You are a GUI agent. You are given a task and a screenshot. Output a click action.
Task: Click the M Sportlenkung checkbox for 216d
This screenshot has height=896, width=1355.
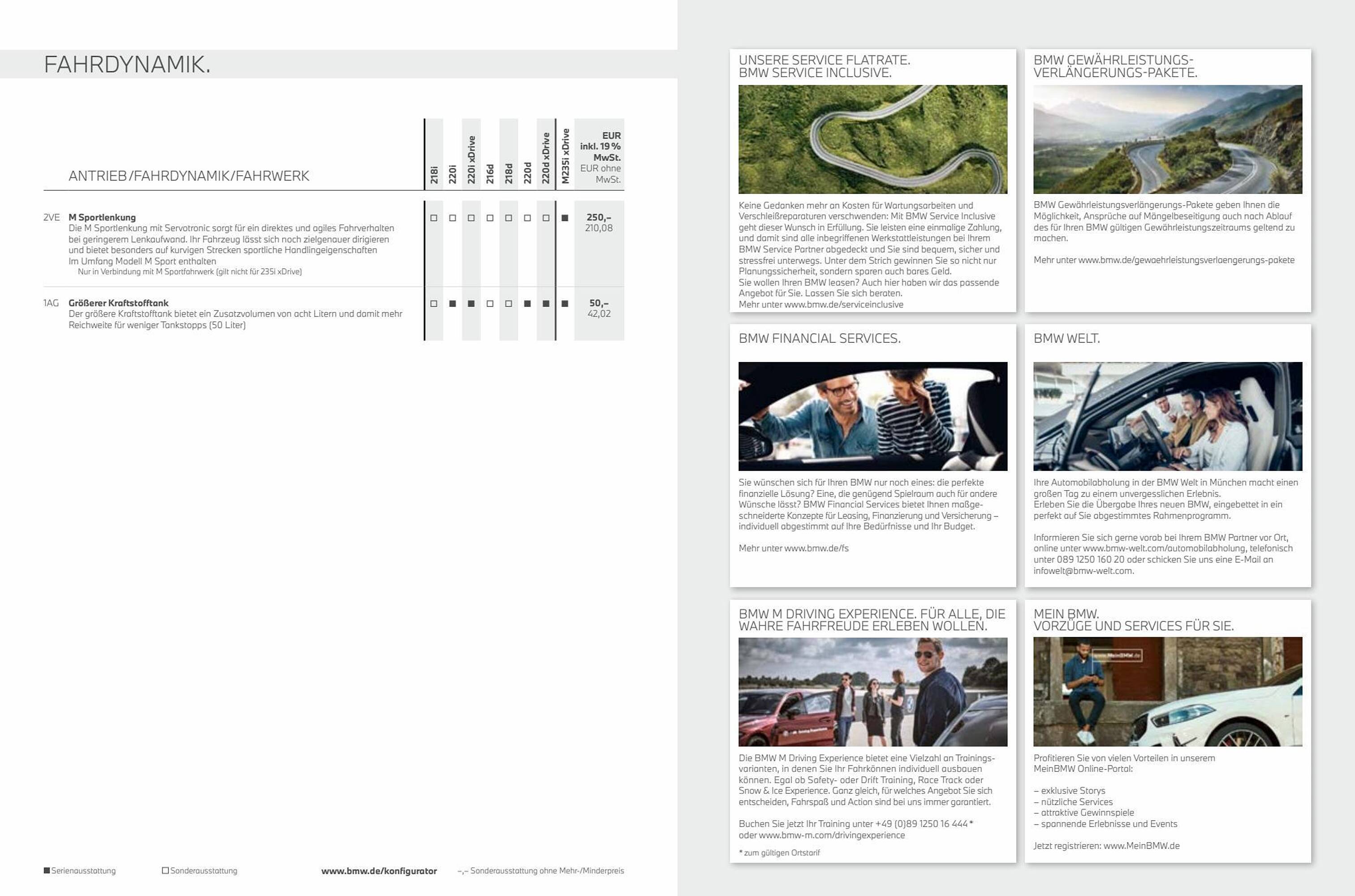490,218
